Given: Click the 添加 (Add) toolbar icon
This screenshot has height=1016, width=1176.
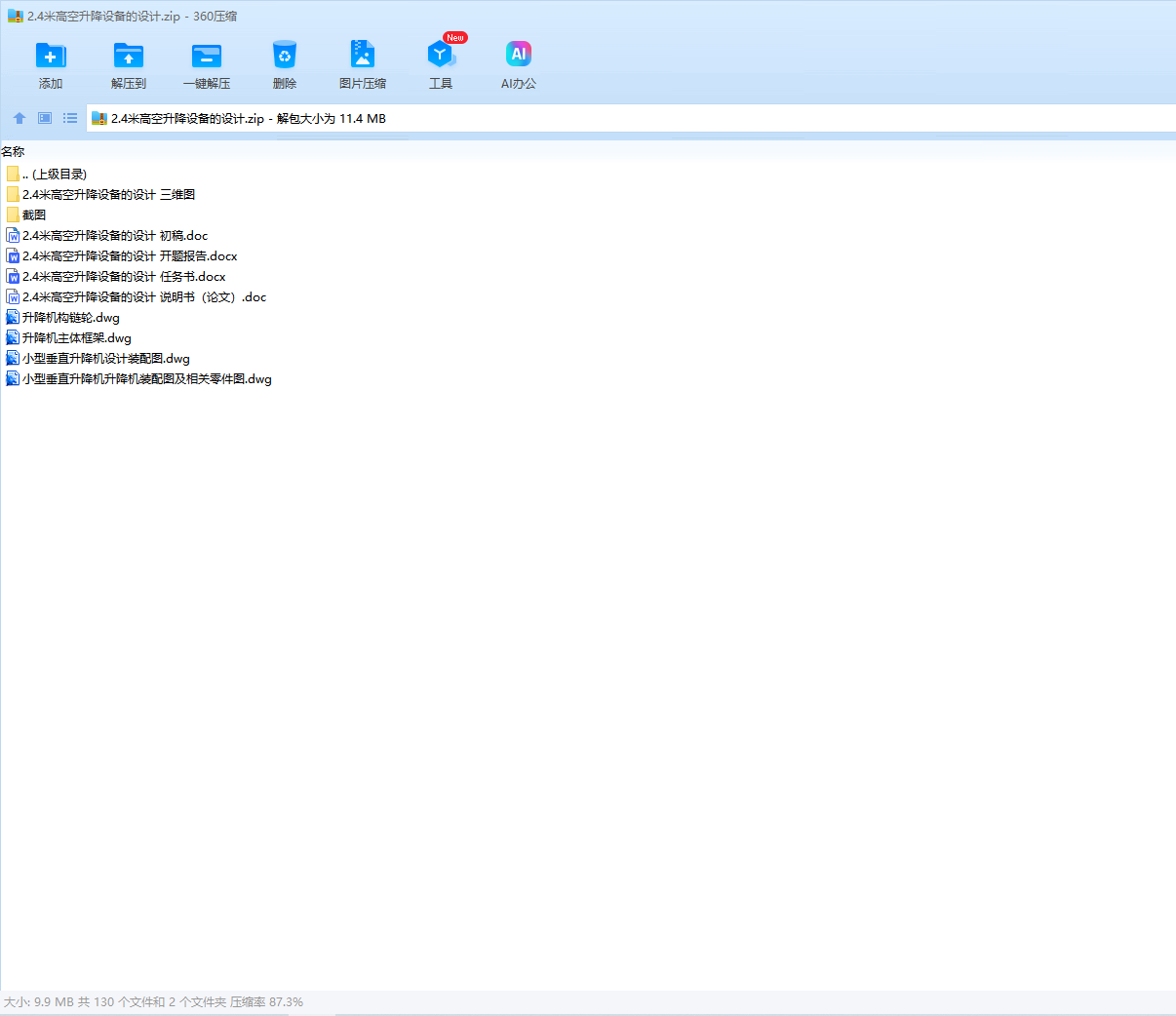Looking at the screenshot, I should point(51,56).
